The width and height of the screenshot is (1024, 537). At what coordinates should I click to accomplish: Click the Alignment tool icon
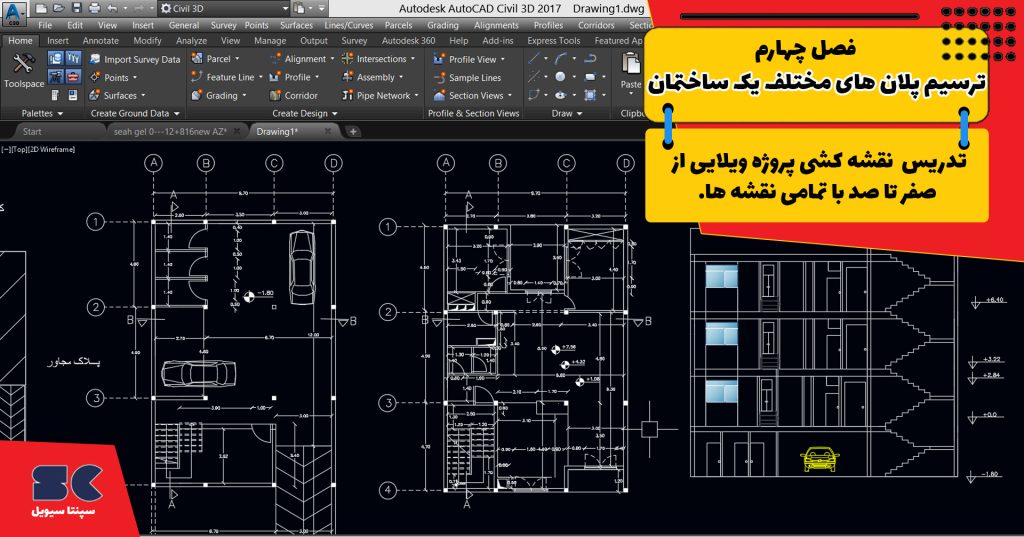275,58
